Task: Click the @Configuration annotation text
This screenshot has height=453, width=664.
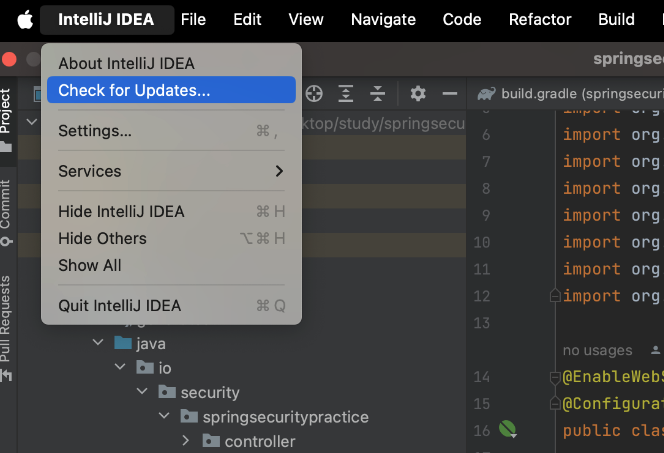Action: click(x=613, y=403)
